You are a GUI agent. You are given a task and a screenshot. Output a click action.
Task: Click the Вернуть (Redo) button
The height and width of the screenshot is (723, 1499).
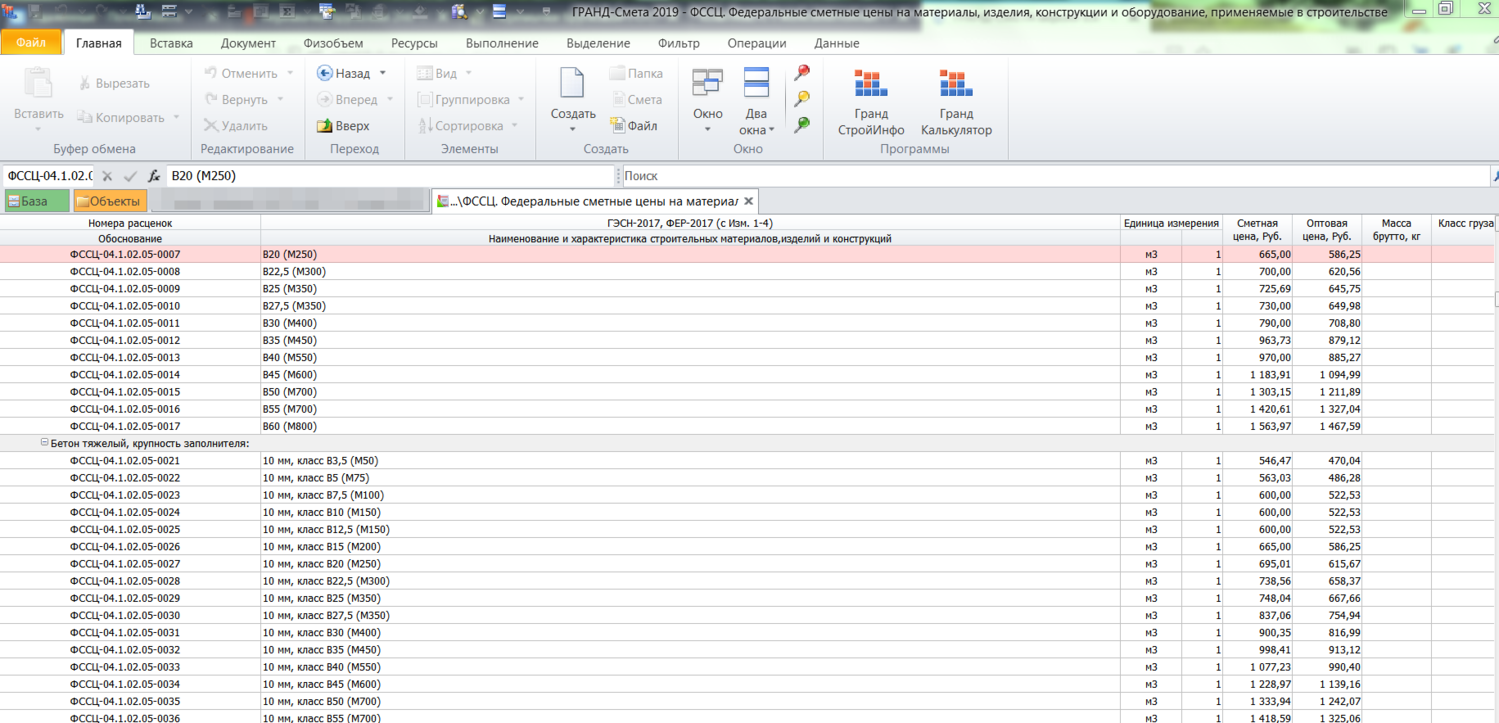click(236, 99)
